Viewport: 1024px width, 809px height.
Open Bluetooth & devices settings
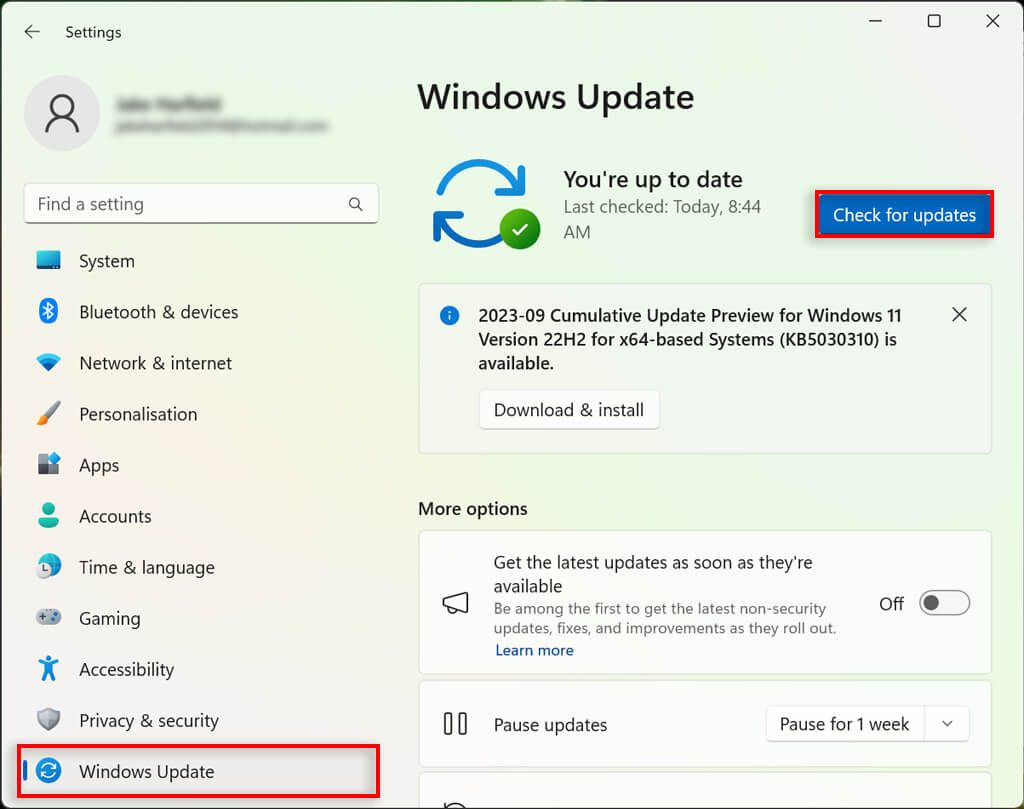201,311
